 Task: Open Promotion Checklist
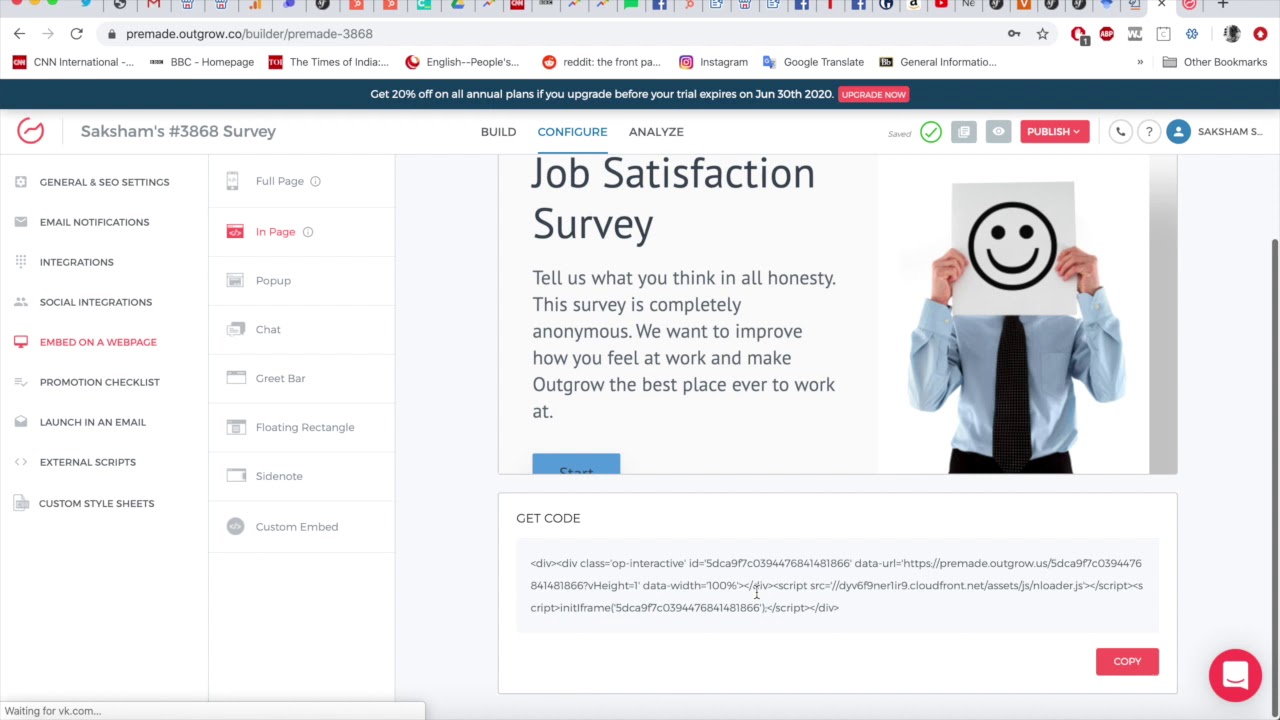click(99, 382)
